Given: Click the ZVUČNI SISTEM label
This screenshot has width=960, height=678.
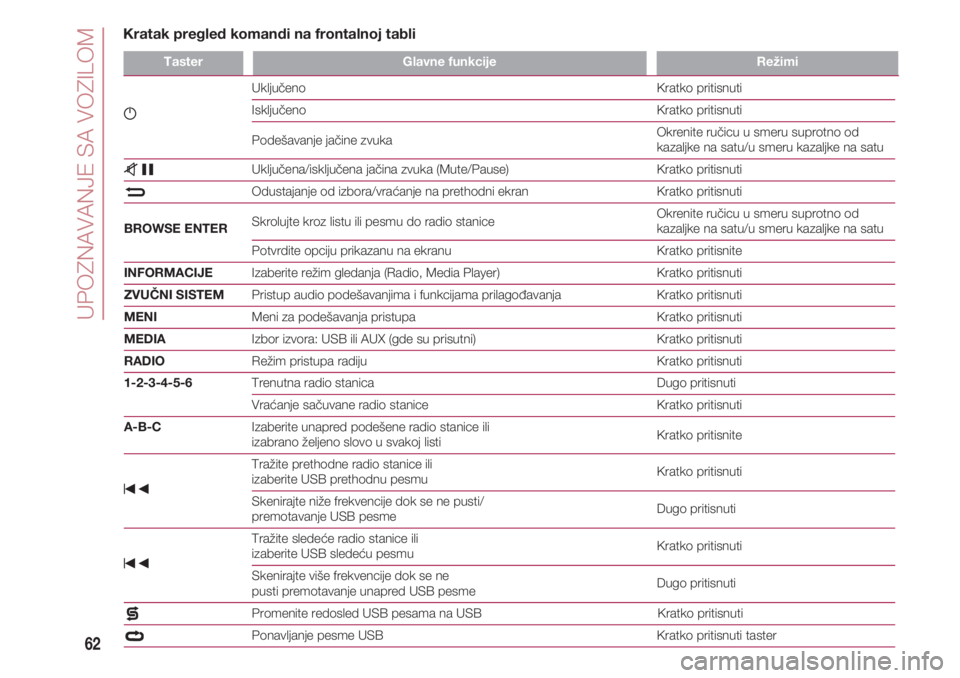Looking at the screenshot, I should [x=174, y=295].
